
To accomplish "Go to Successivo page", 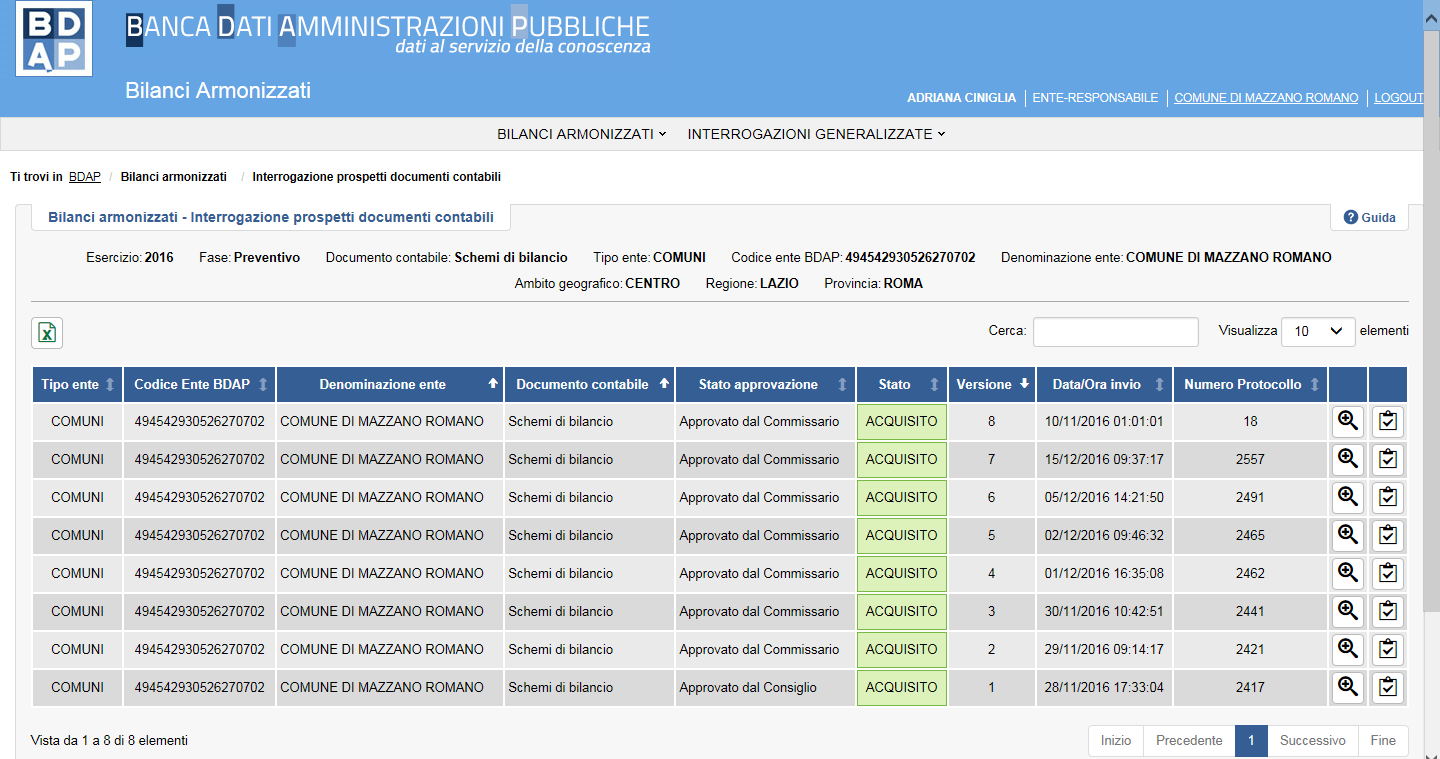I will point(1313,741).
